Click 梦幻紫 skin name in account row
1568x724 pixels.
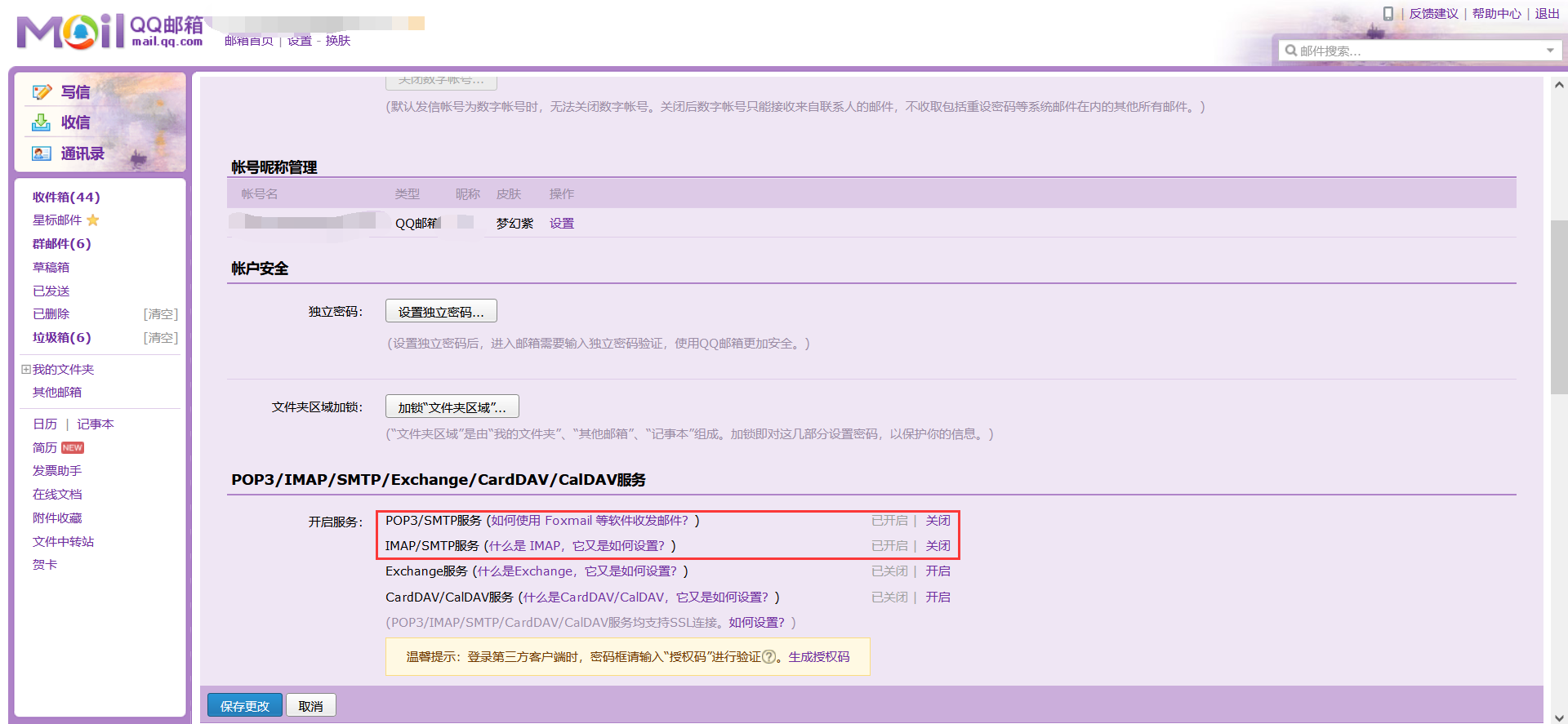[514, 224]
